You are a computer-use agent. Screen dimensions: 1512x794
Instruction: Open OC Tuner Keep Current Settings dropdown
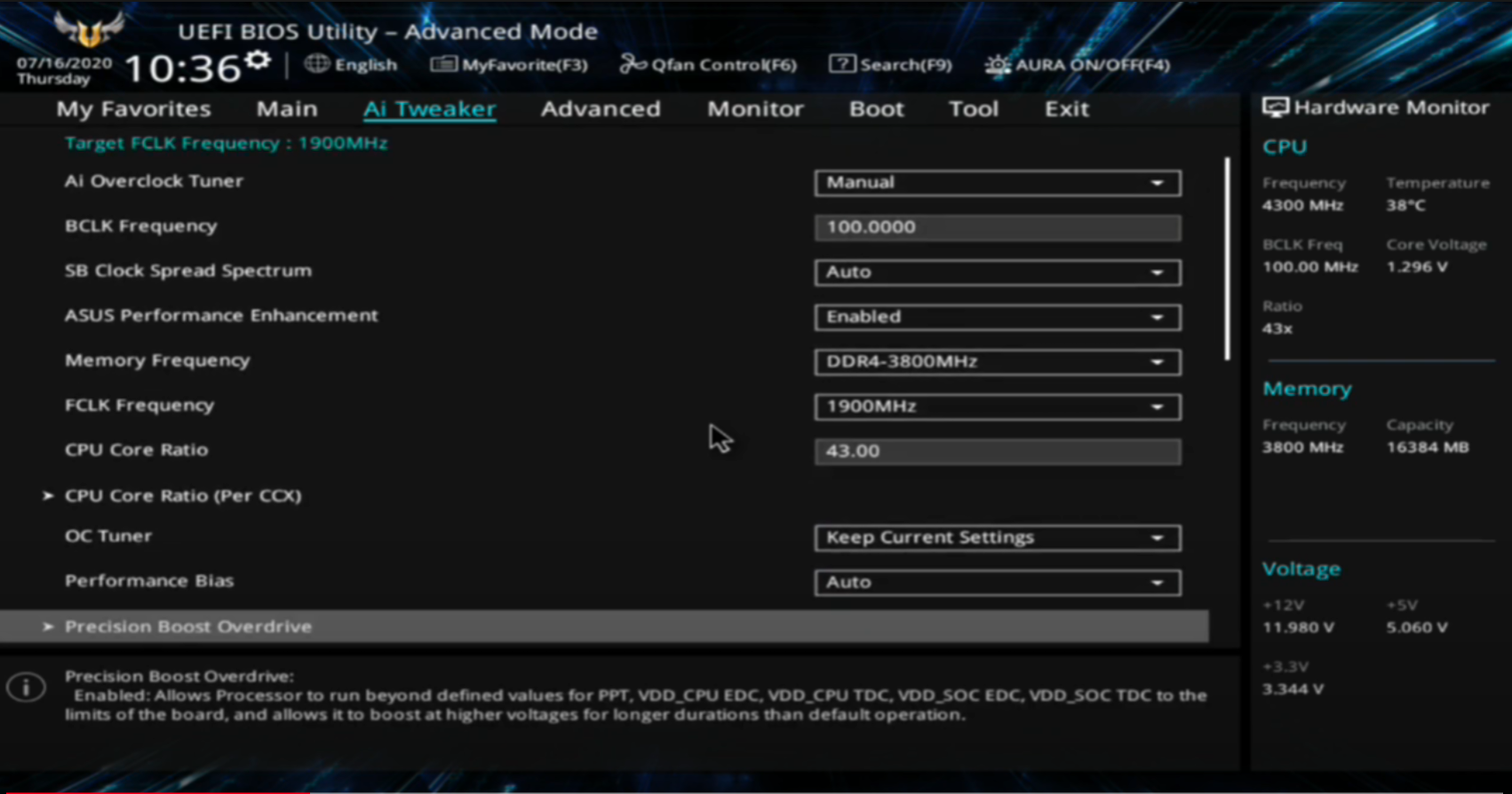998,538
